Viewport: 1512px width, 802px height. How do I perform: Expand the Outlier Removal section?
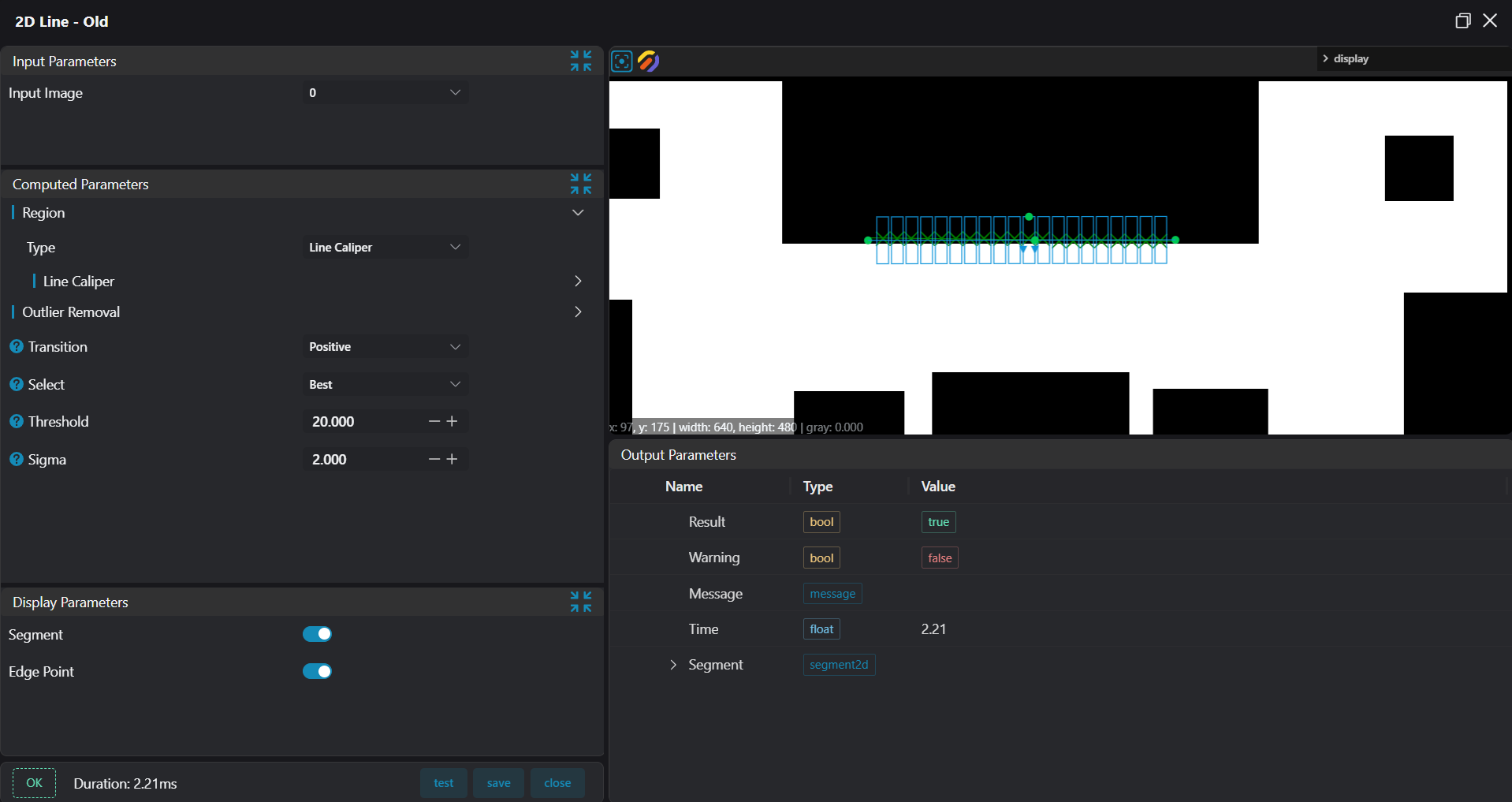pos(578,312)
